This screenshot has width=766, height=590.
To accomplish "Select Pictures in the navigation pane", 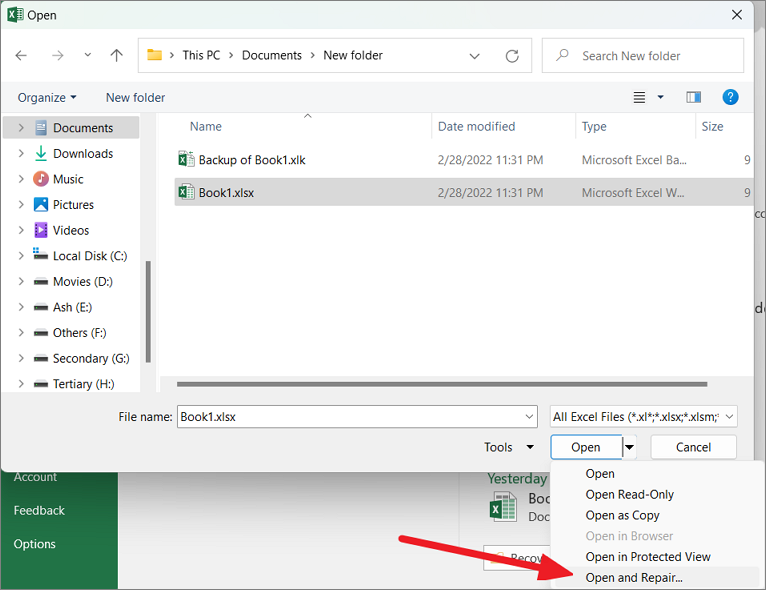I will point(73,205).
